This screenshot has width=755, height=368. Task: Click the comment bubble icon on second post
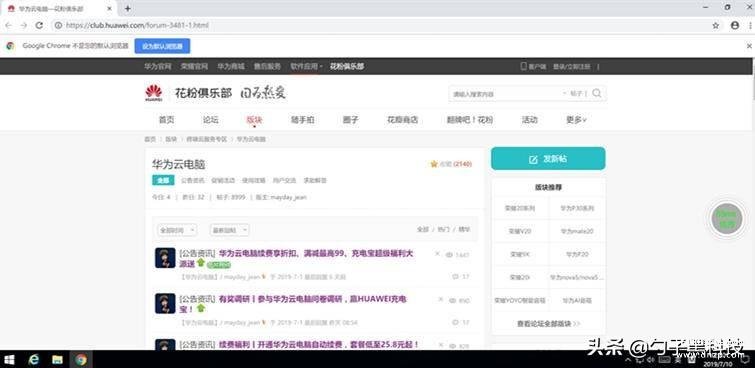click(456, 322)
